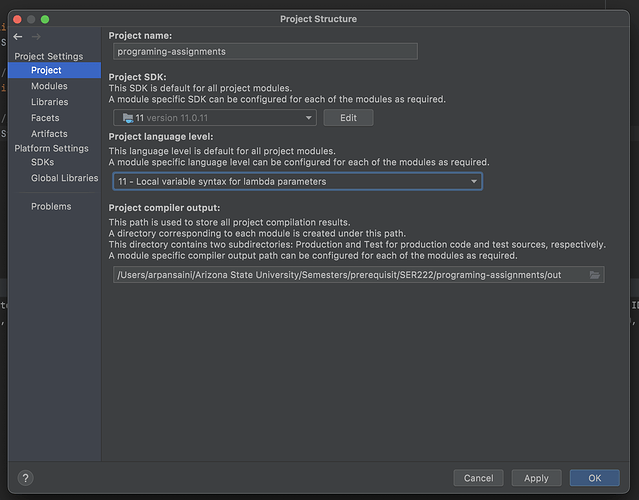Show the Problems list
This screenshot has height=500, width=639.
[x=51, y=206]
